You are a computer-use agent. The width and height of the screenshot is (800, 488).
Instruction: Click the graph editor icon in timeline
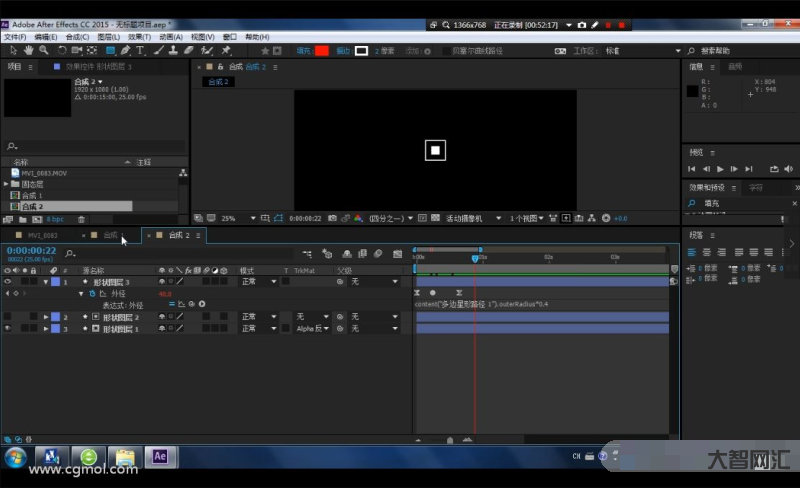(x=397, y=254)
